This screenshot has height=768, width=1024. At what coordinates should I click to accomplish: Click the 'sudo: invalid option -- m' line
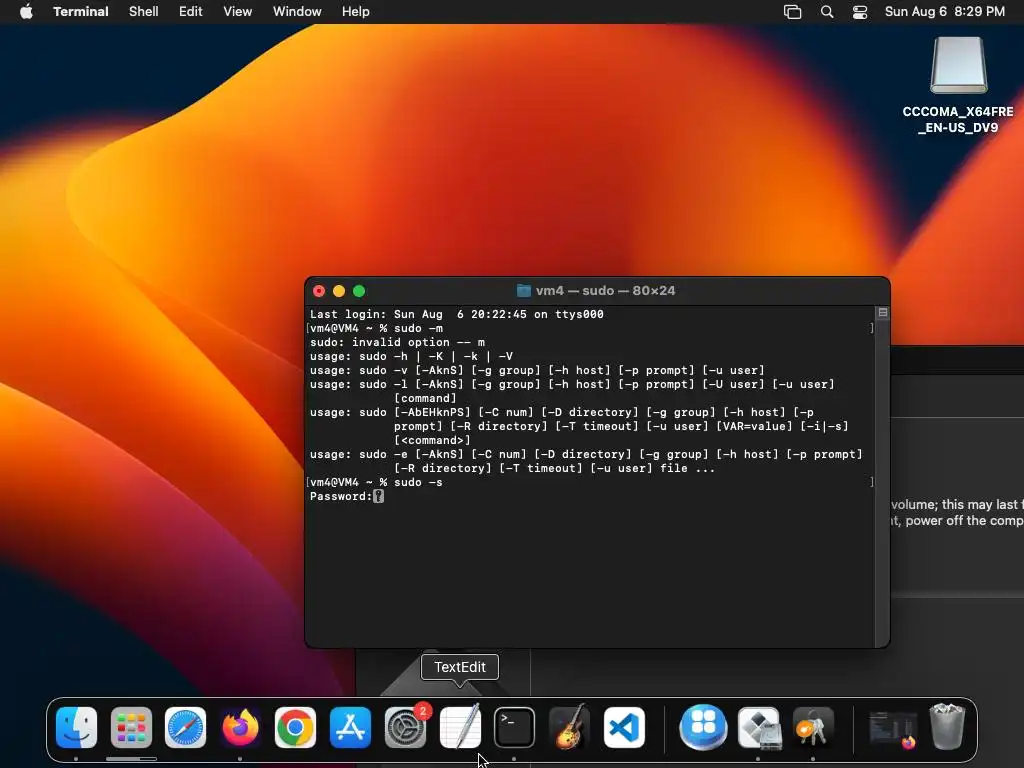pos(397,342)
